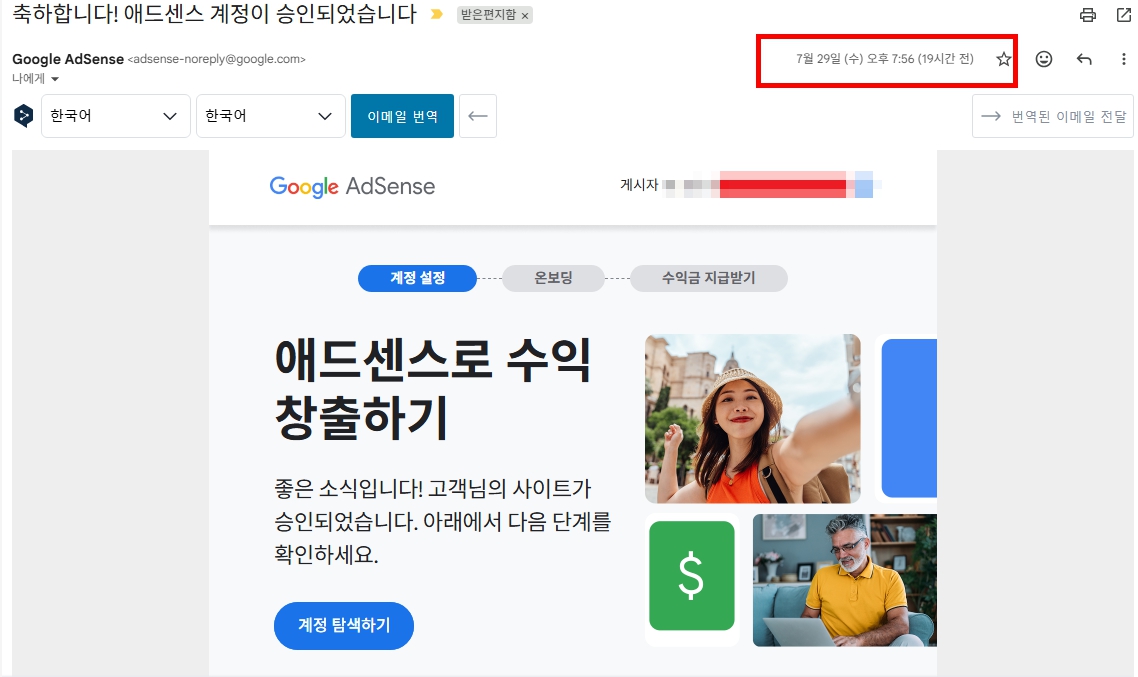Viewport: 1138px width, 677px height.
Task: Click the yellow importance marker next to subject
Action: 436,14
